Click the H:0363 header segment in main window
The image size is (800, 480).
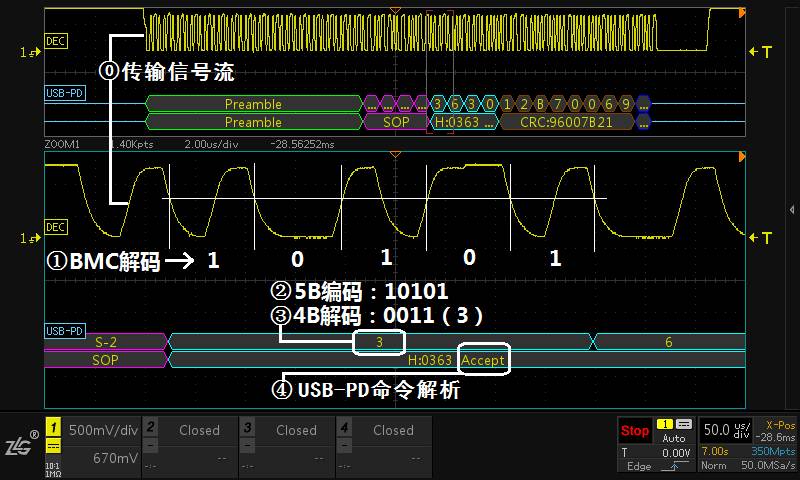[464, 122]
